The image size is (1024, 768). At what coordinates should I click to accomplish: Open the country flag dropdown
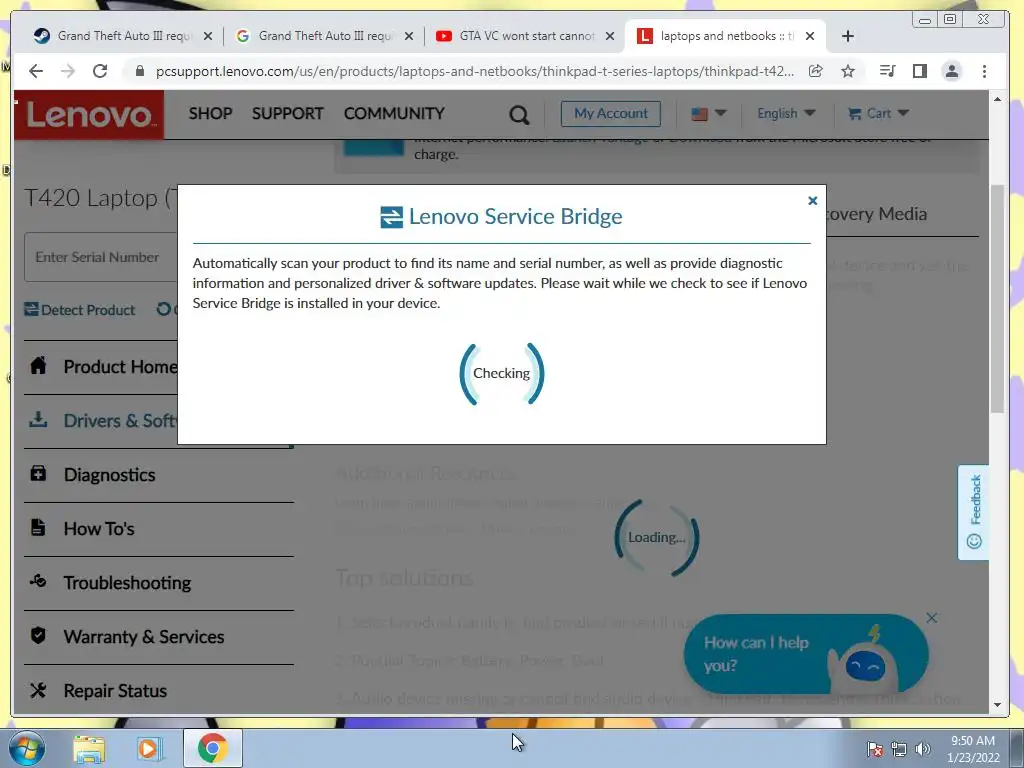(x=709, y=114)
